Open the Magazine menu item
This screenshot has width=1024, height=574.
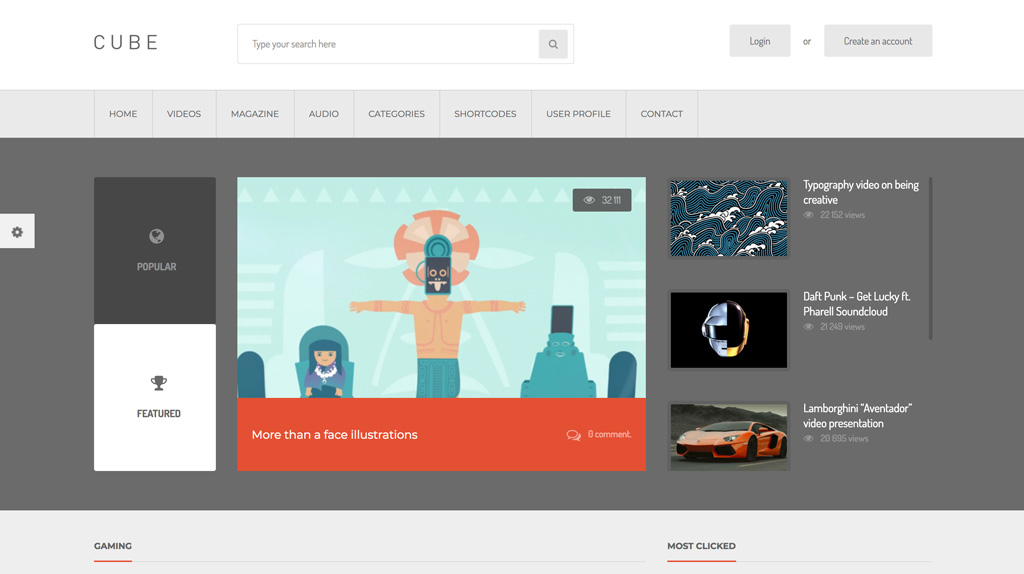(x=255, y=114)
